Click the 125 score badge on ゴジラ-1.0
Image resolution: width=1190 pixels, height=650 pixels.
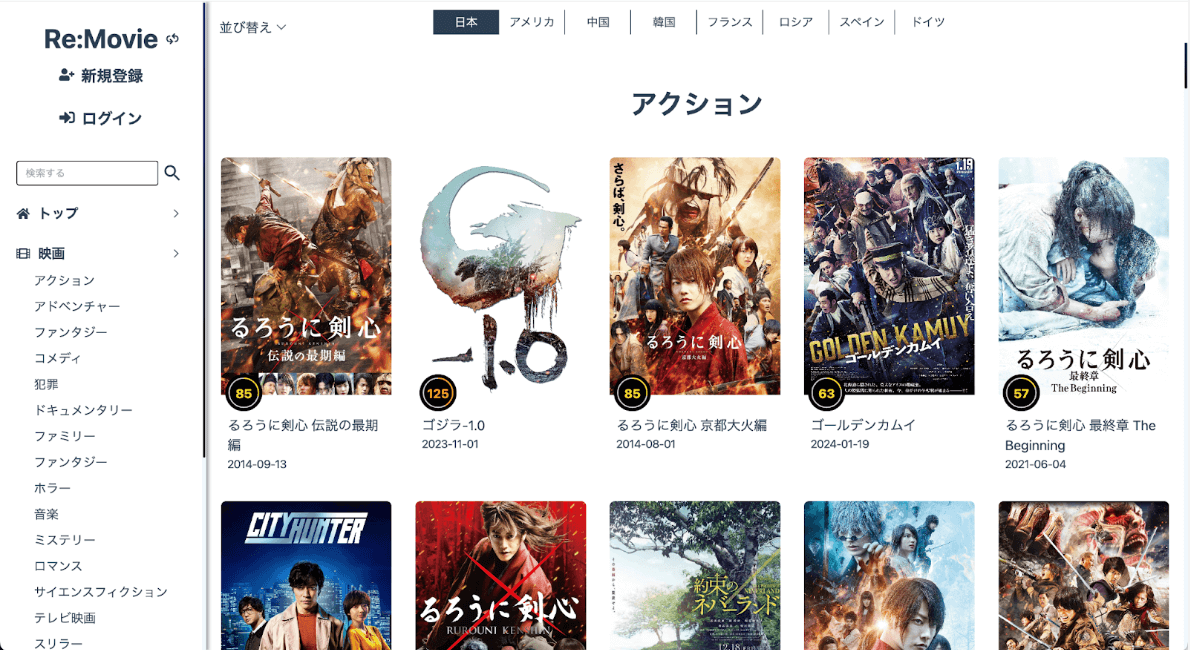point(438,393)
